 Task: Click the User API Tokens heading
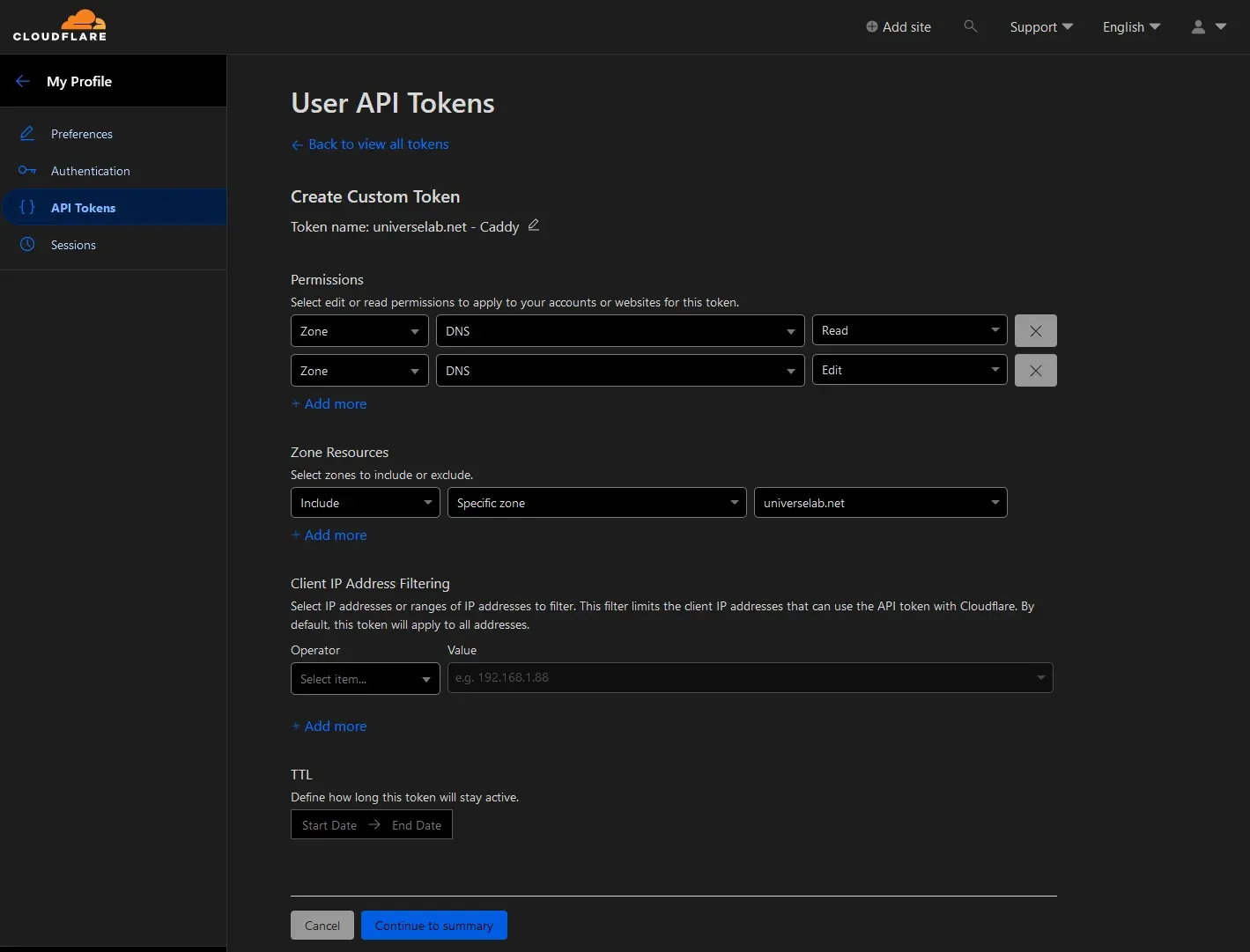[x=393, y=103]
